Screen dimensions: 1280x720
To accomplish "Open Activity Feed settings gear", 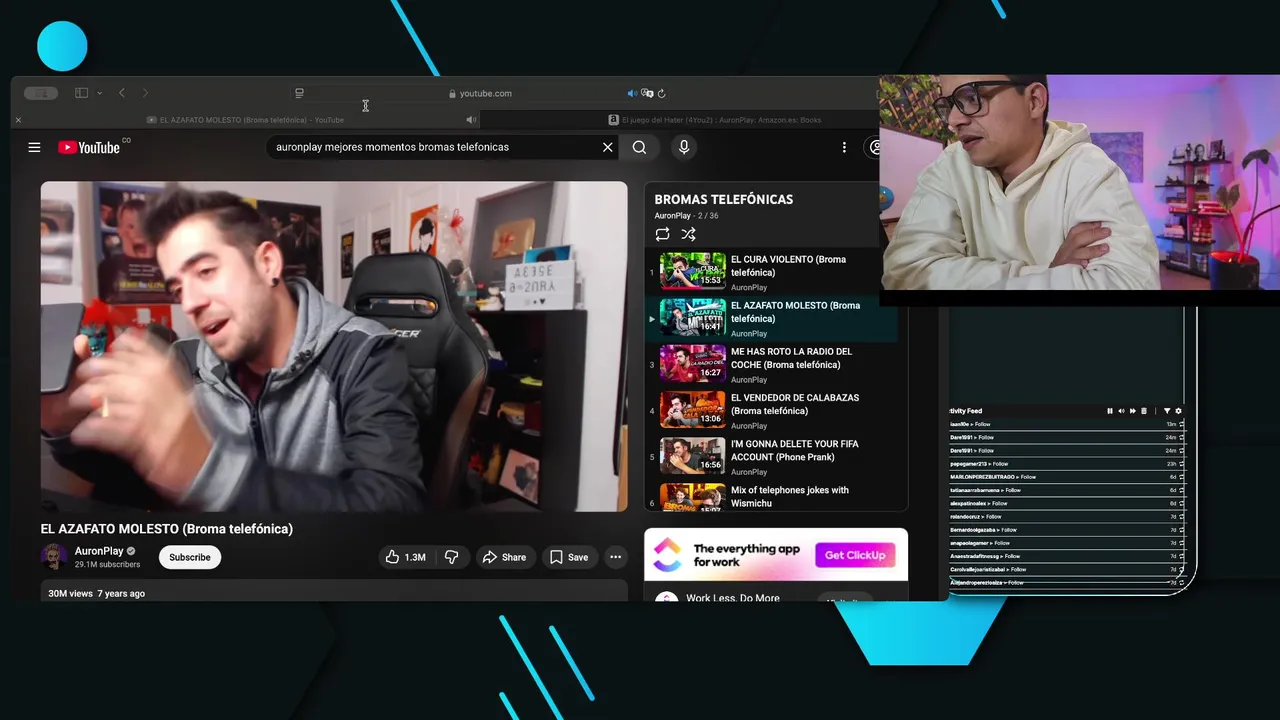I will coord(1178,411).
